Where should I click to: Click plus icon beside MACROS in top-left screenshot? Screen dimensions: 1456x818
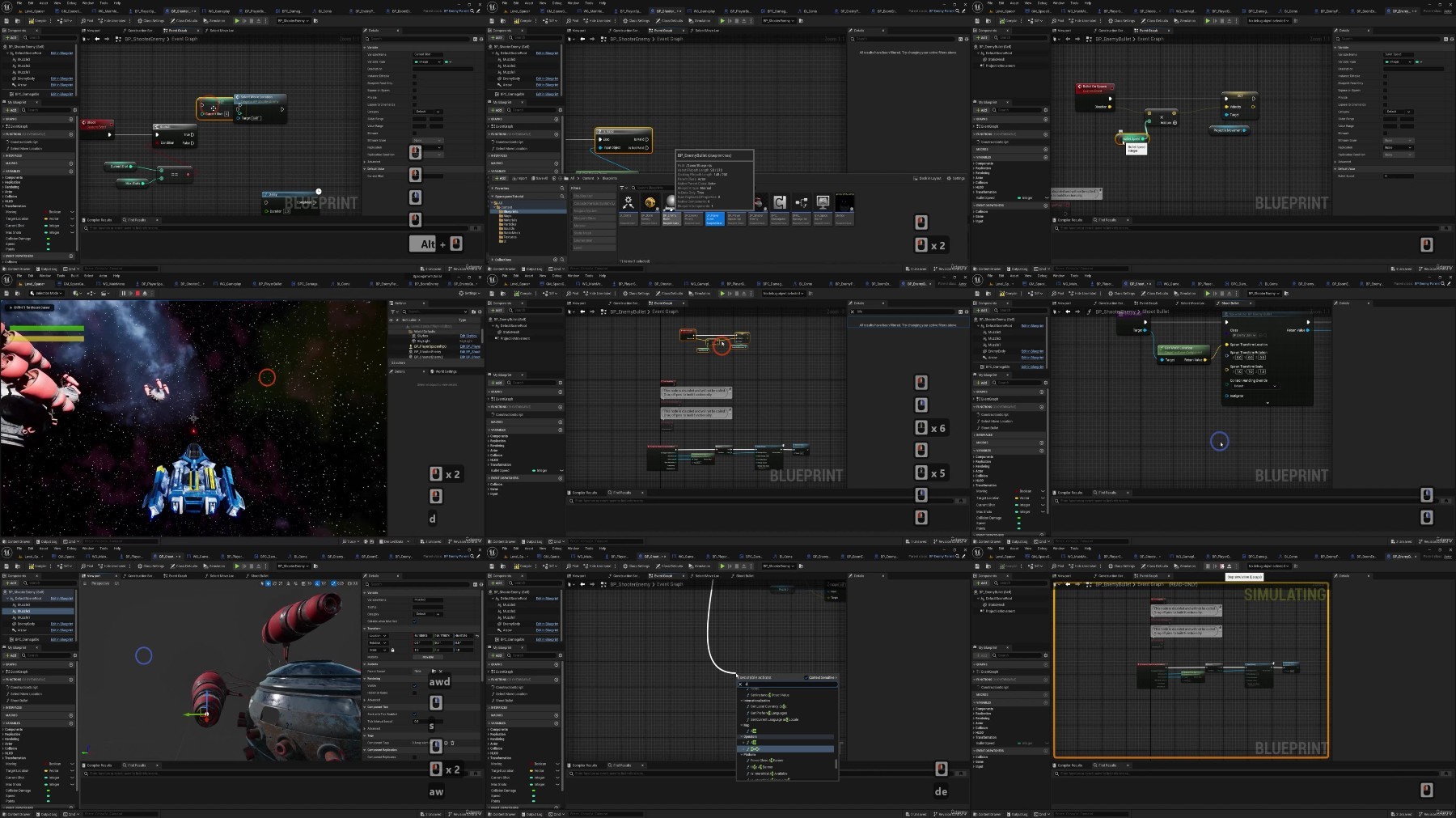pos(70,163)
